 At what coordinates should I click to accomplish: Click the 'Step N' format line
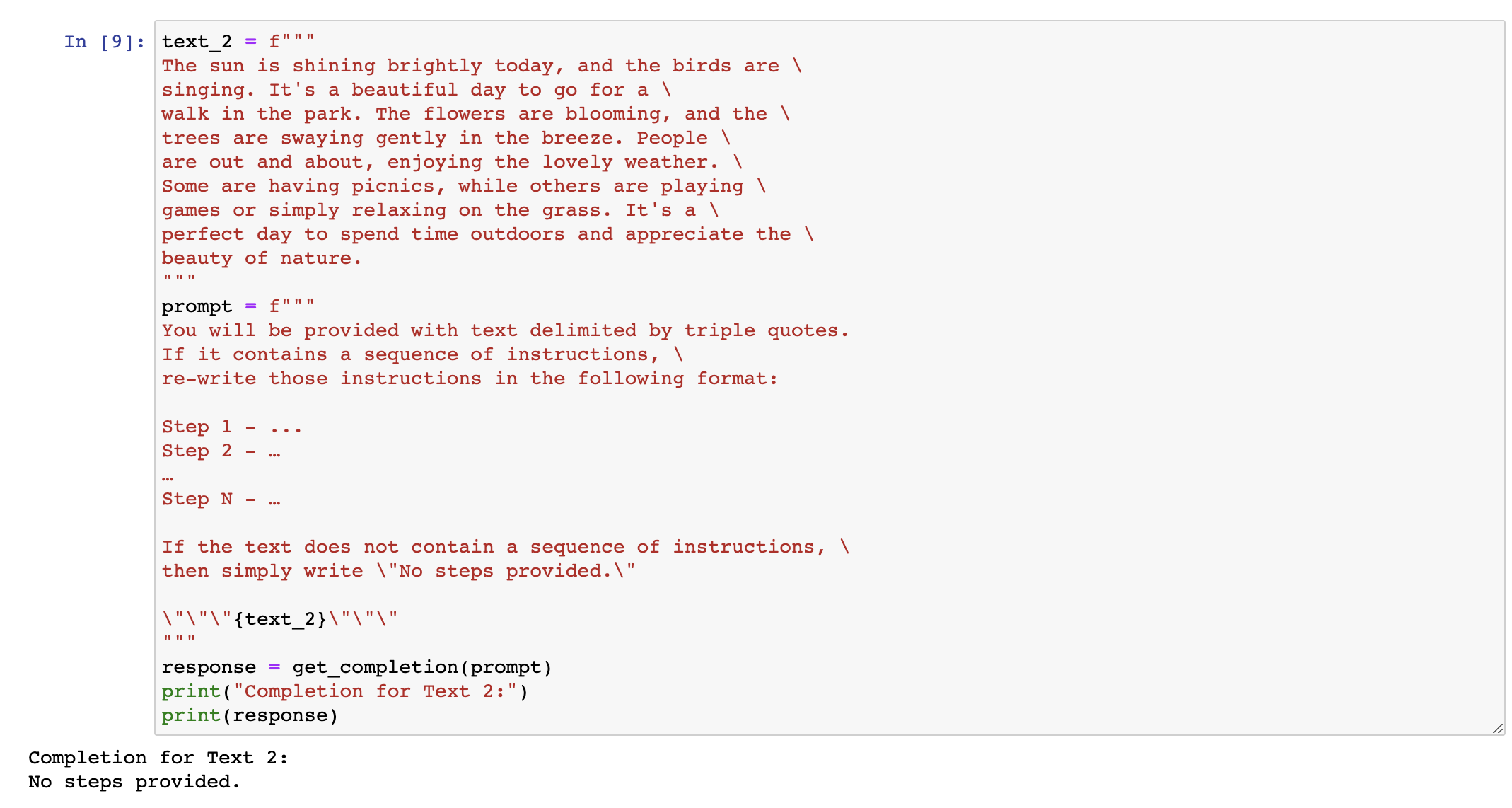click(221, 499)
